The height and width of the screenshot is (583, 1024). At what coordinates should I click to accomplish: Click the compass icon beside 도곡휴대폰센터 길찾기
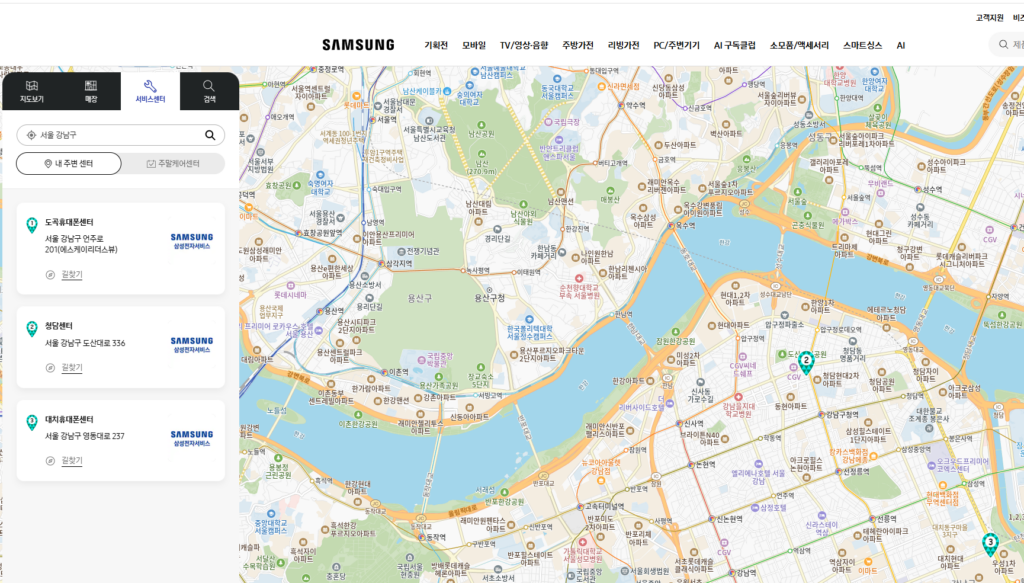50,275
